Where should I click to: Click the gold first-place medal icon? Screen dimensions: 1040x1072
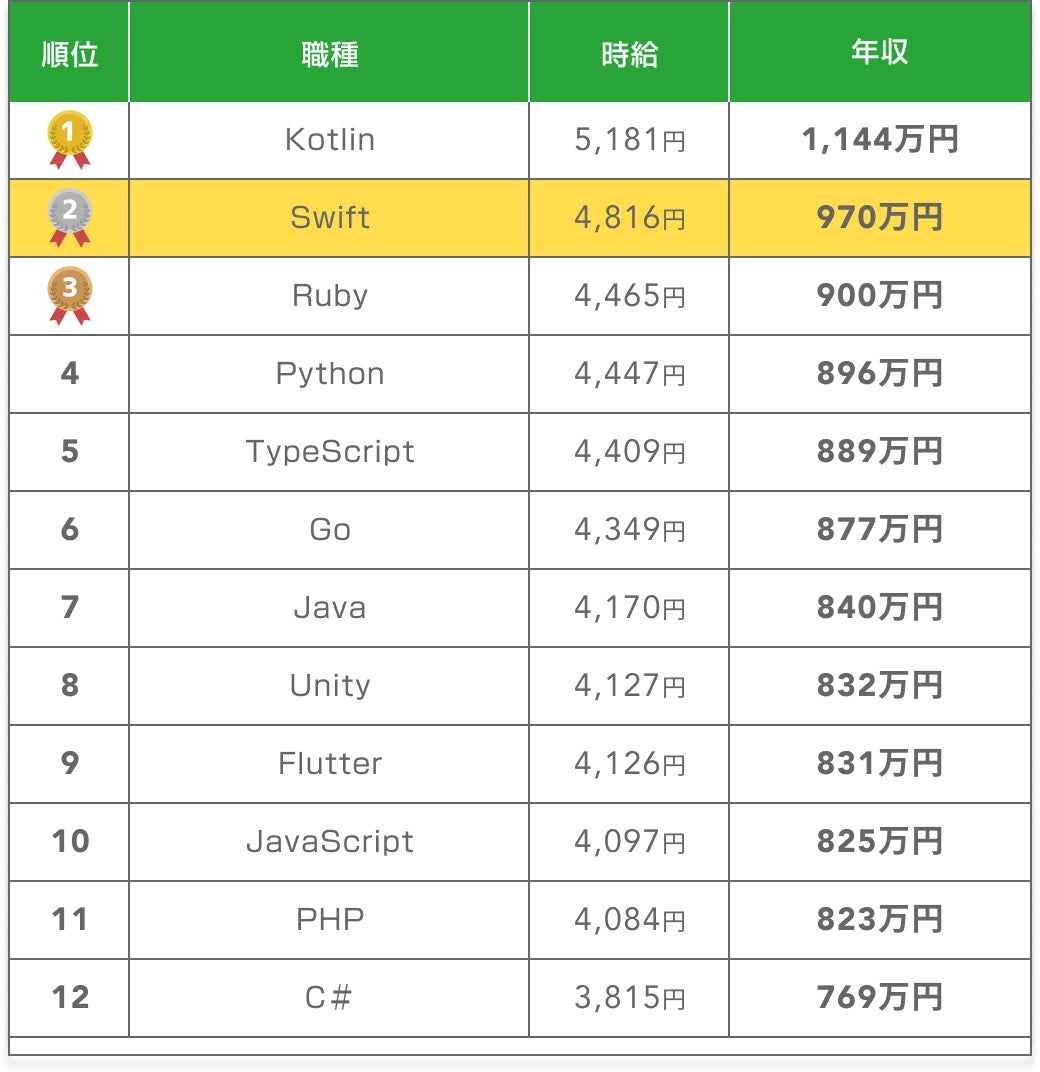tap(69, 139)
